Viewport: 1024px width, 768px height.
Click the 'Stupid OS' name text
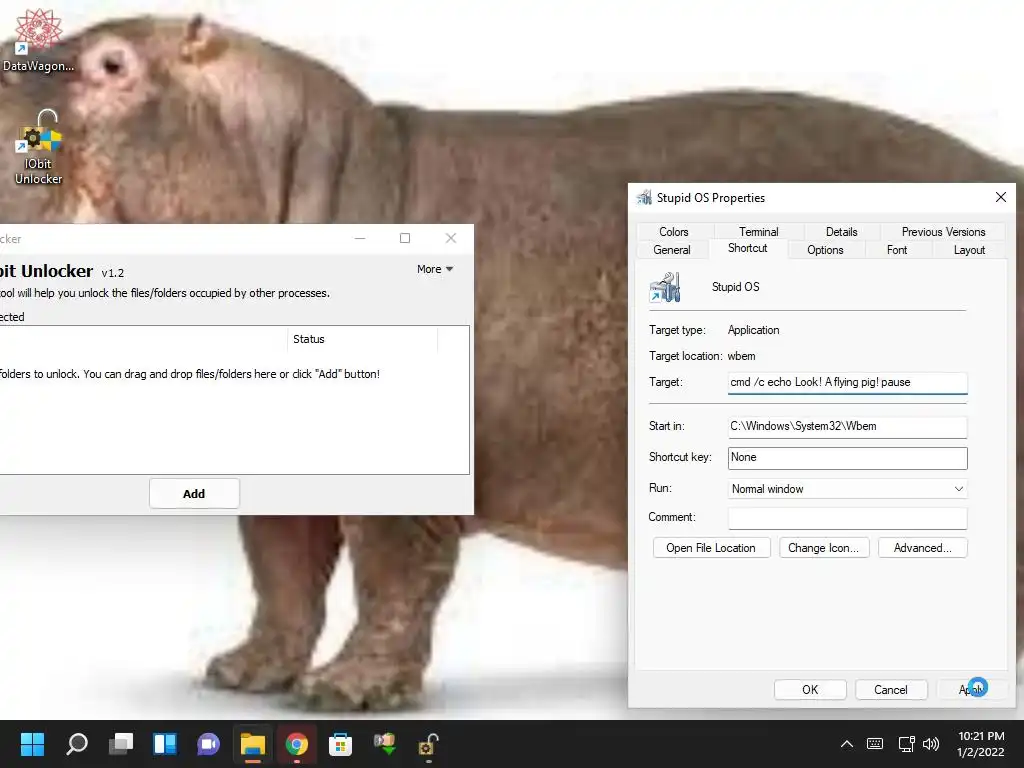coord(735,287)
